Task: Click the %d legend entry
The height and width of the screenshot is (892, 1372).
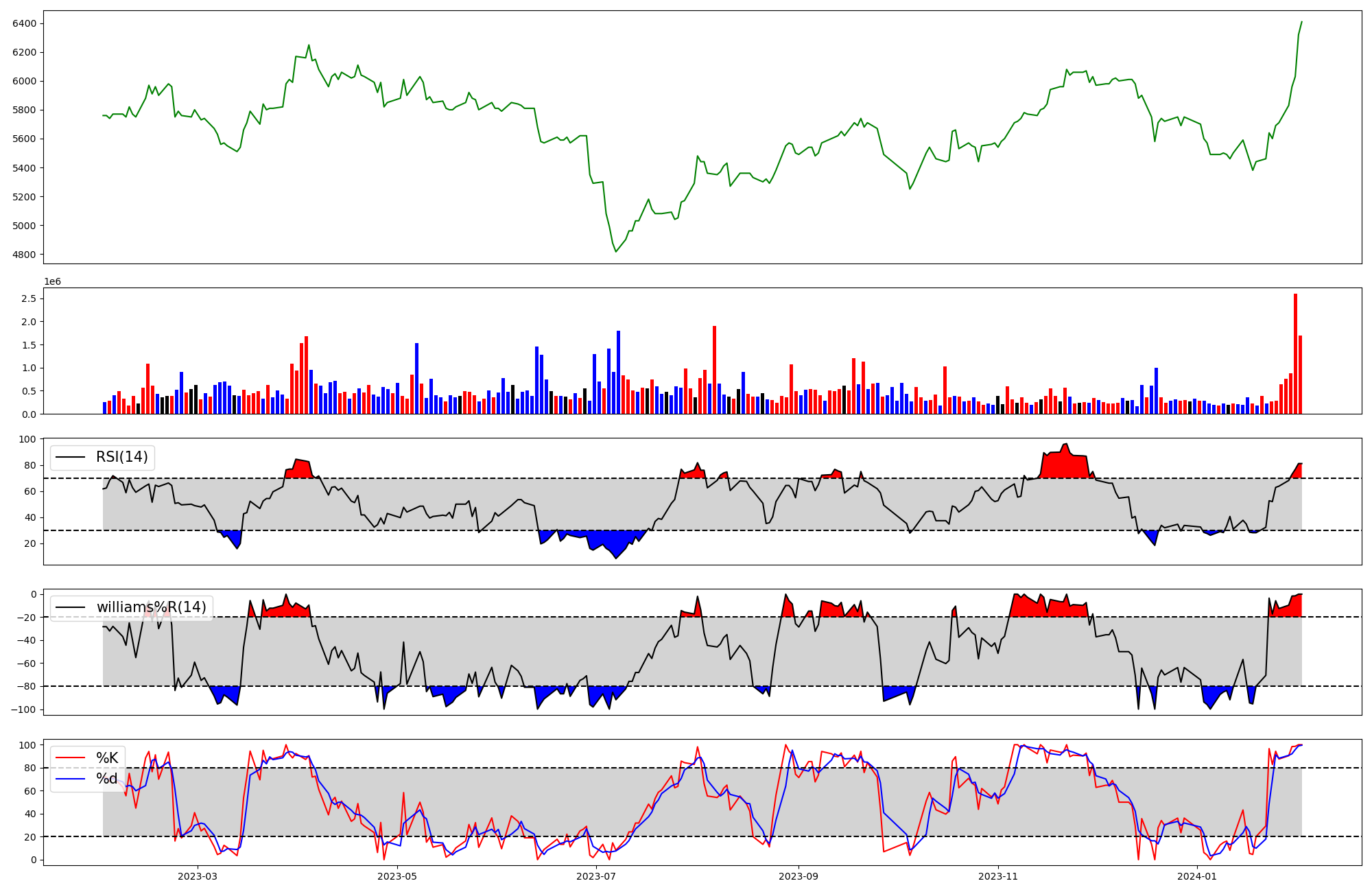Action: (x=107, y=779)
